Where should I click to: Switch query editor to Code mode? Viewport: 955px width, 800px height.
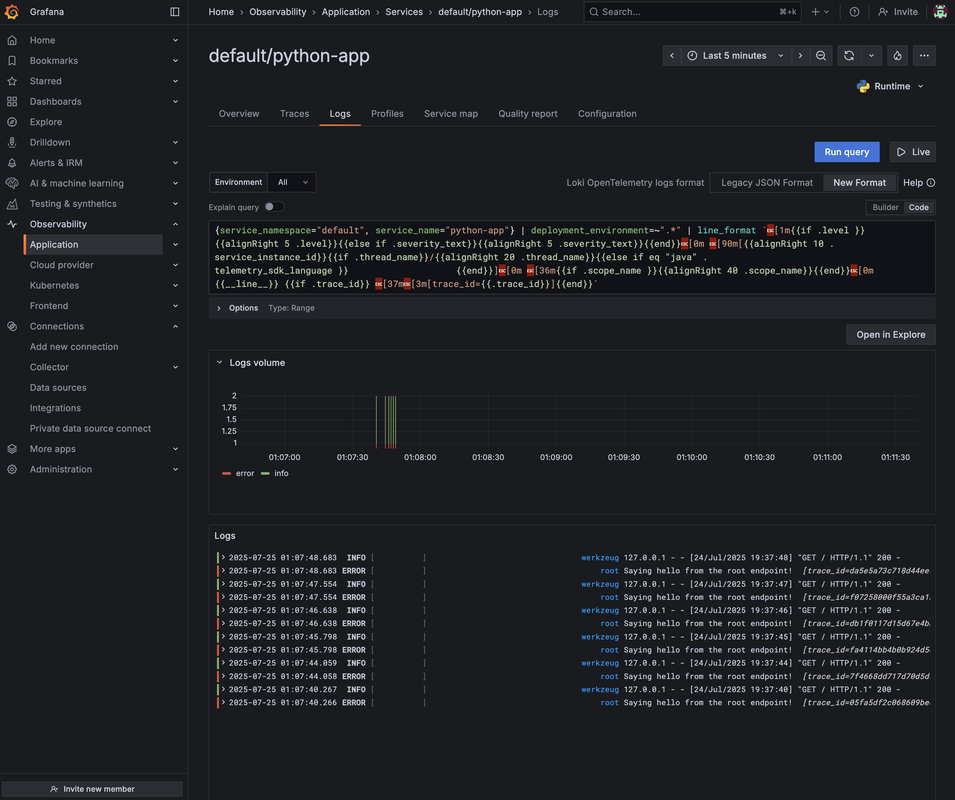click(x=918, y=208)
